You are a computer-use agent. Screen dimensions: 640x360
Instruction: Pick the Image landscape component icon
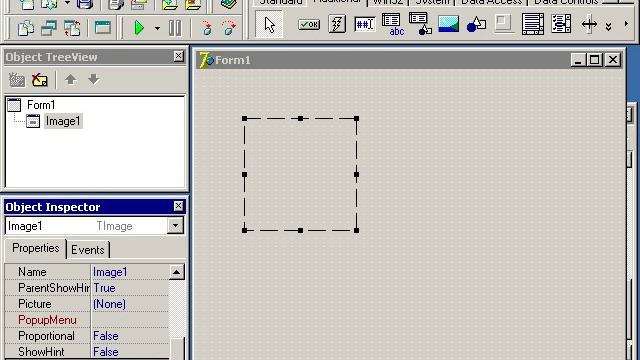point(449,24)
